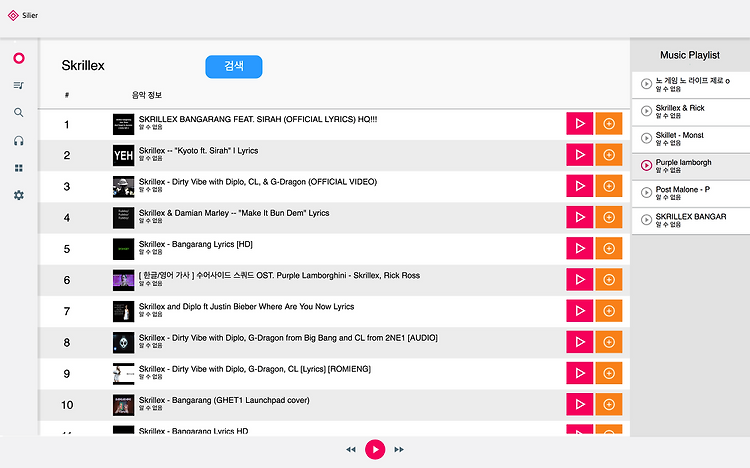The image size is (750, 468).
Task: Open the settings gear sidebar icon
Action: point(19,195)
